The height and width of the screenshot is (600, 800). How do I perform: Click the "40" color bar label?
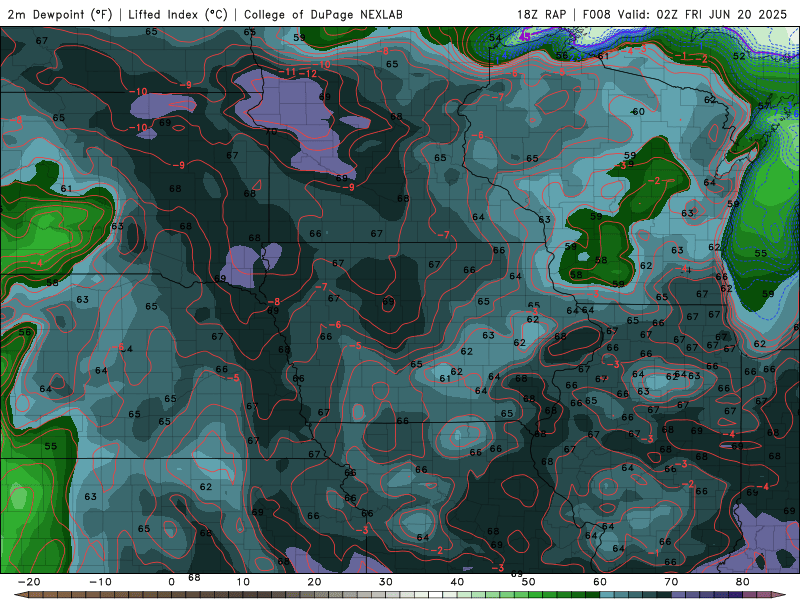pos(457,582)
